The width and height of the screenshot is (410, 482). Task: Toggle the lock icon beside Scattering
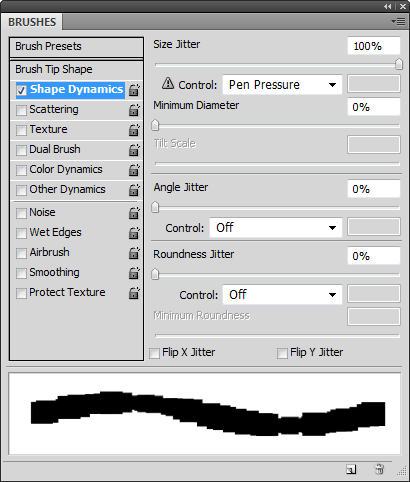(x=134, y=110)
